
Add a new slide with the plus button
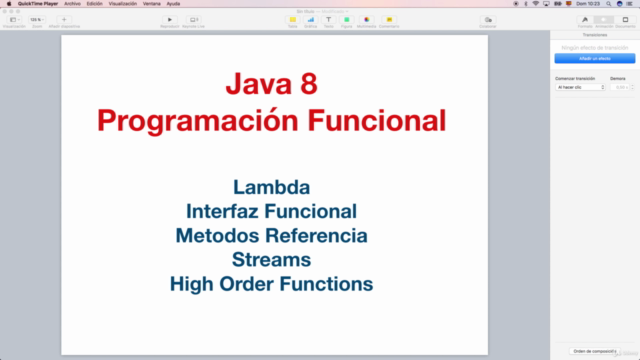click(64, 20)
